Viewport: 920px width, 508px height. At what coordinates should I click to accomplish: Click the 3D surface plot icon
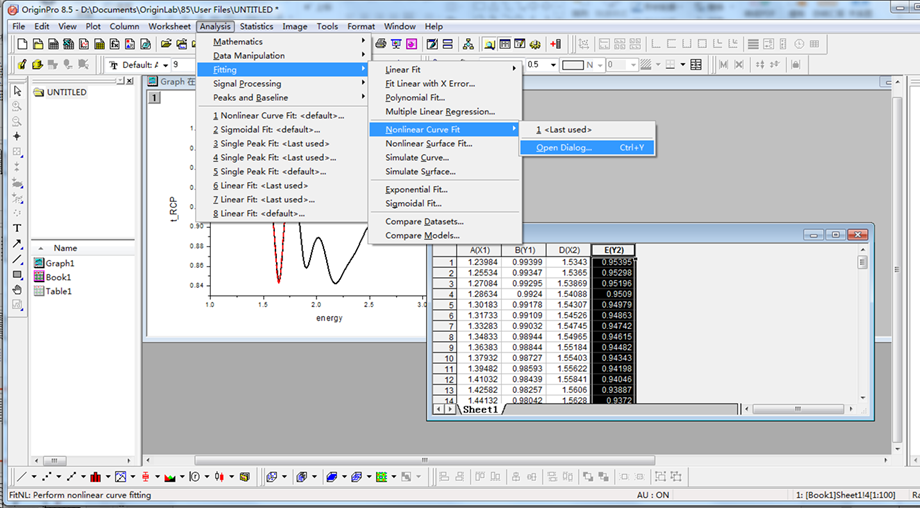332,477
